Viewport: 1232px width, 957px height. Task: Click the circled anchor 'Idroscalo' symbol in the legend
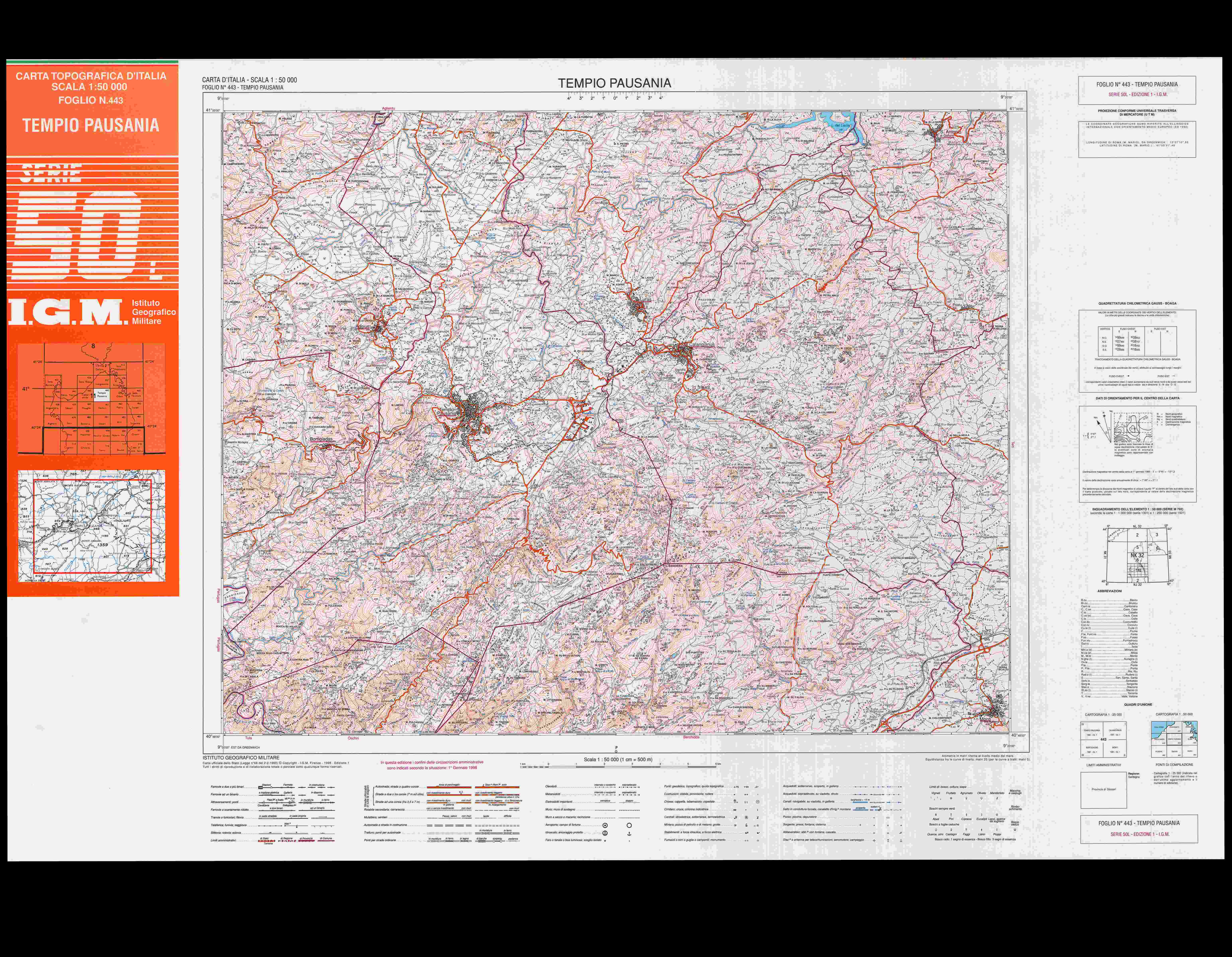[x=605, y=833]
